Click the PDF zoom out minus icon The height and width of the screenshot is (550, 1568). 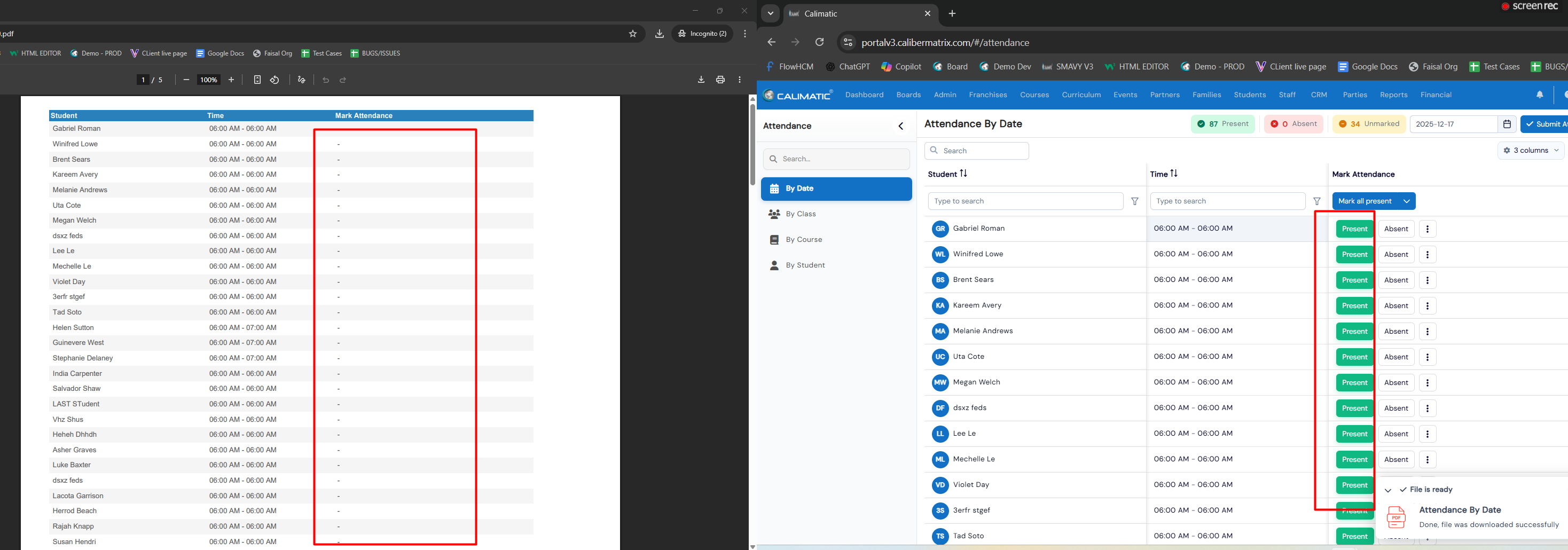(186, 80)
